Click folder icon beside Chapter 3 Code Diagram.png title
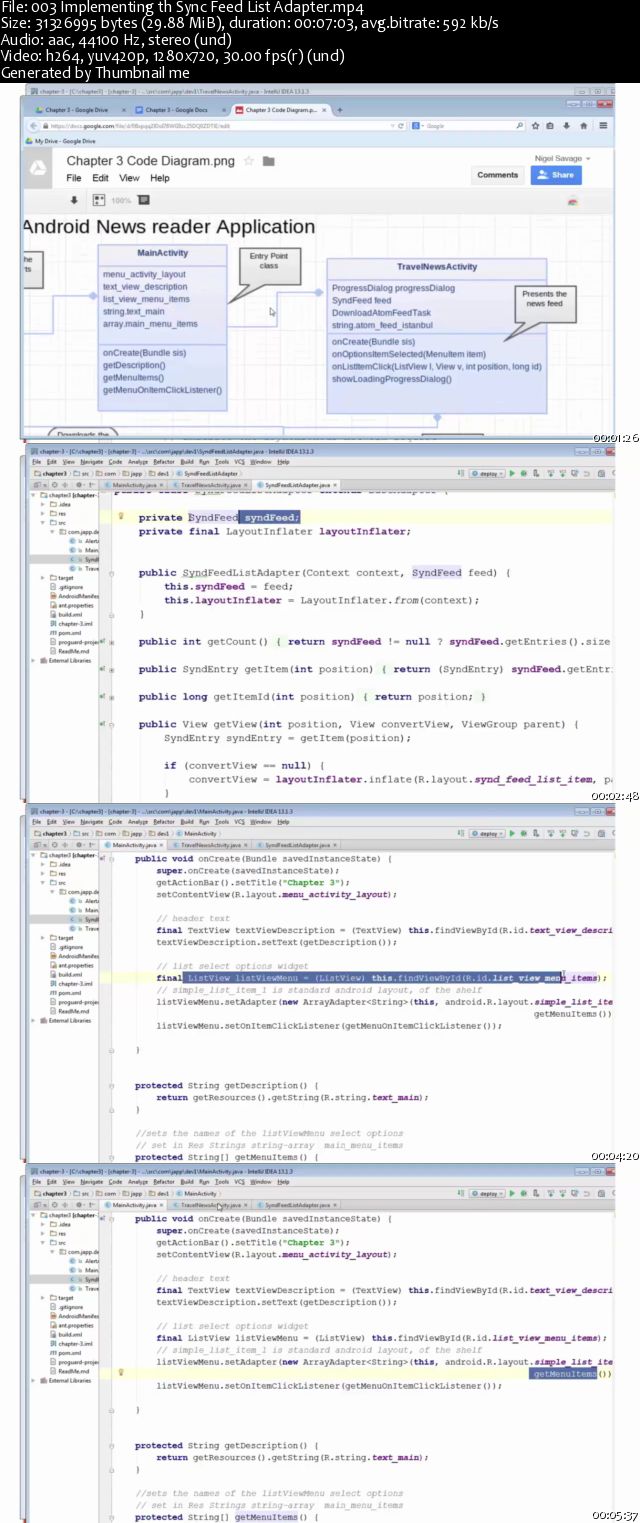Viewport: 640px width, 1523px height. 268,161
